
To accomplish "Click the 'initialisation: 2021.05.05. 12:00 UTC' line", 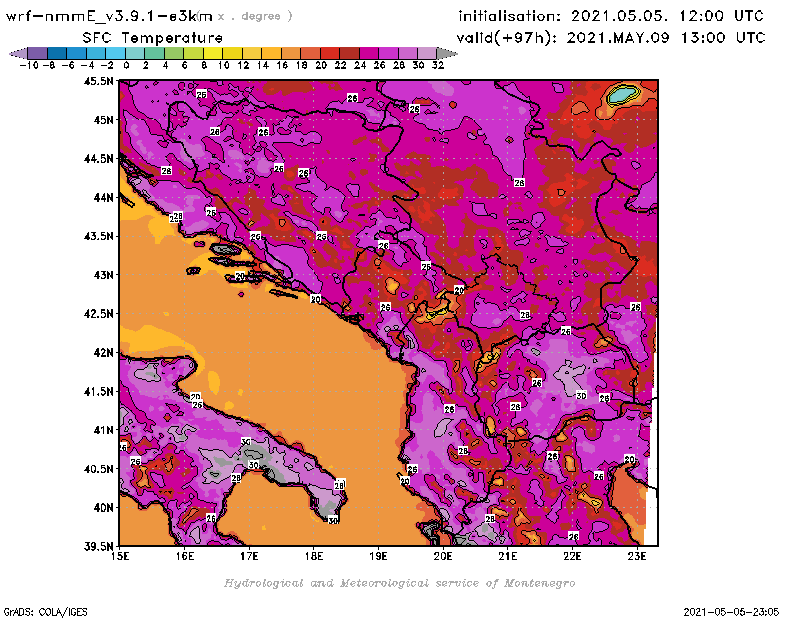I will tap(611, 16).
